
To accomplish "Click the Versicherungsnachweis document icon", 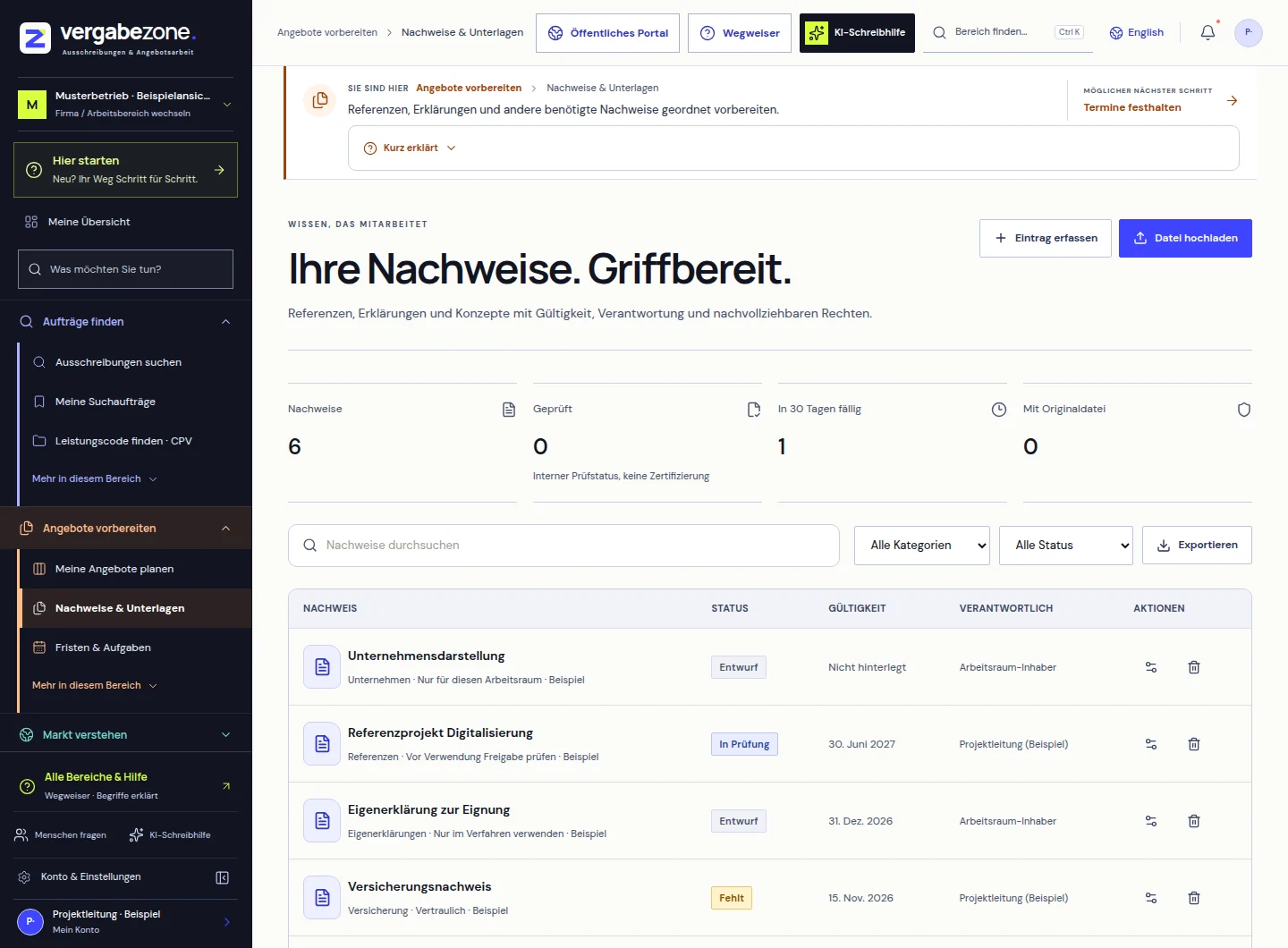I will (322, 898).
